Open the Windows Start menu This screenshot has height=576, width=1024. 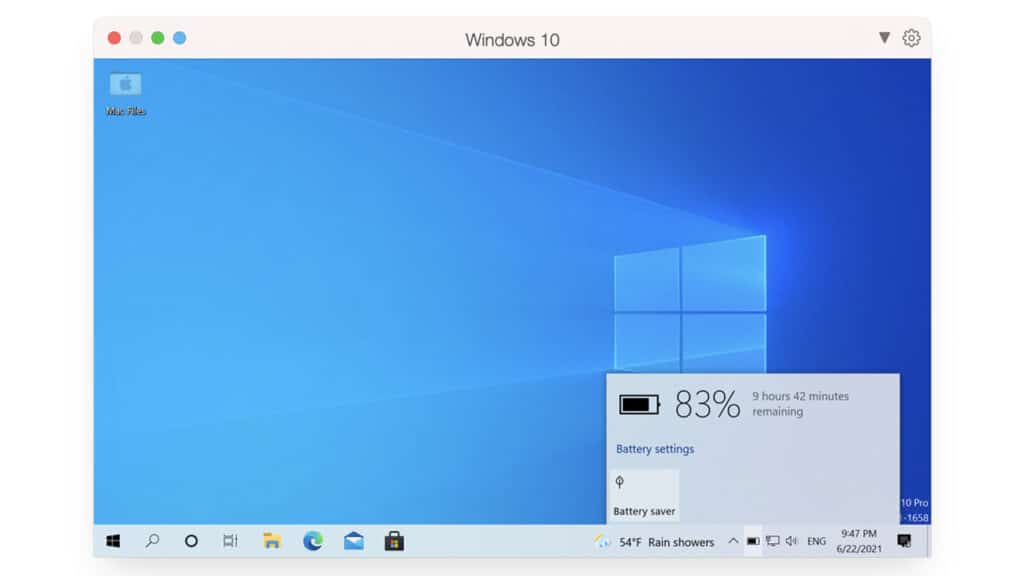(x=113, y=541)
